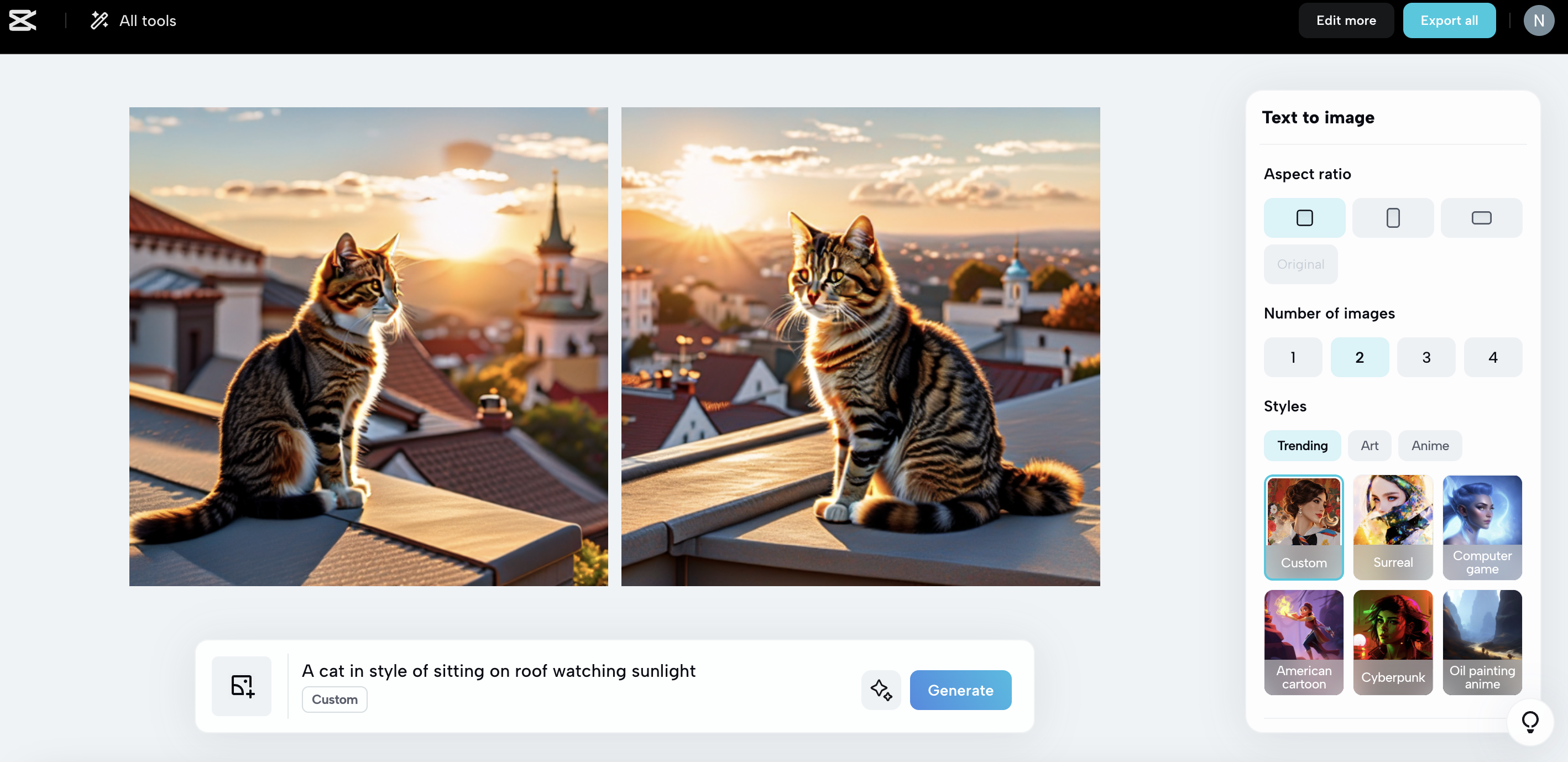Choose the Surreal style thumbnail

(x=1392, y=526)
